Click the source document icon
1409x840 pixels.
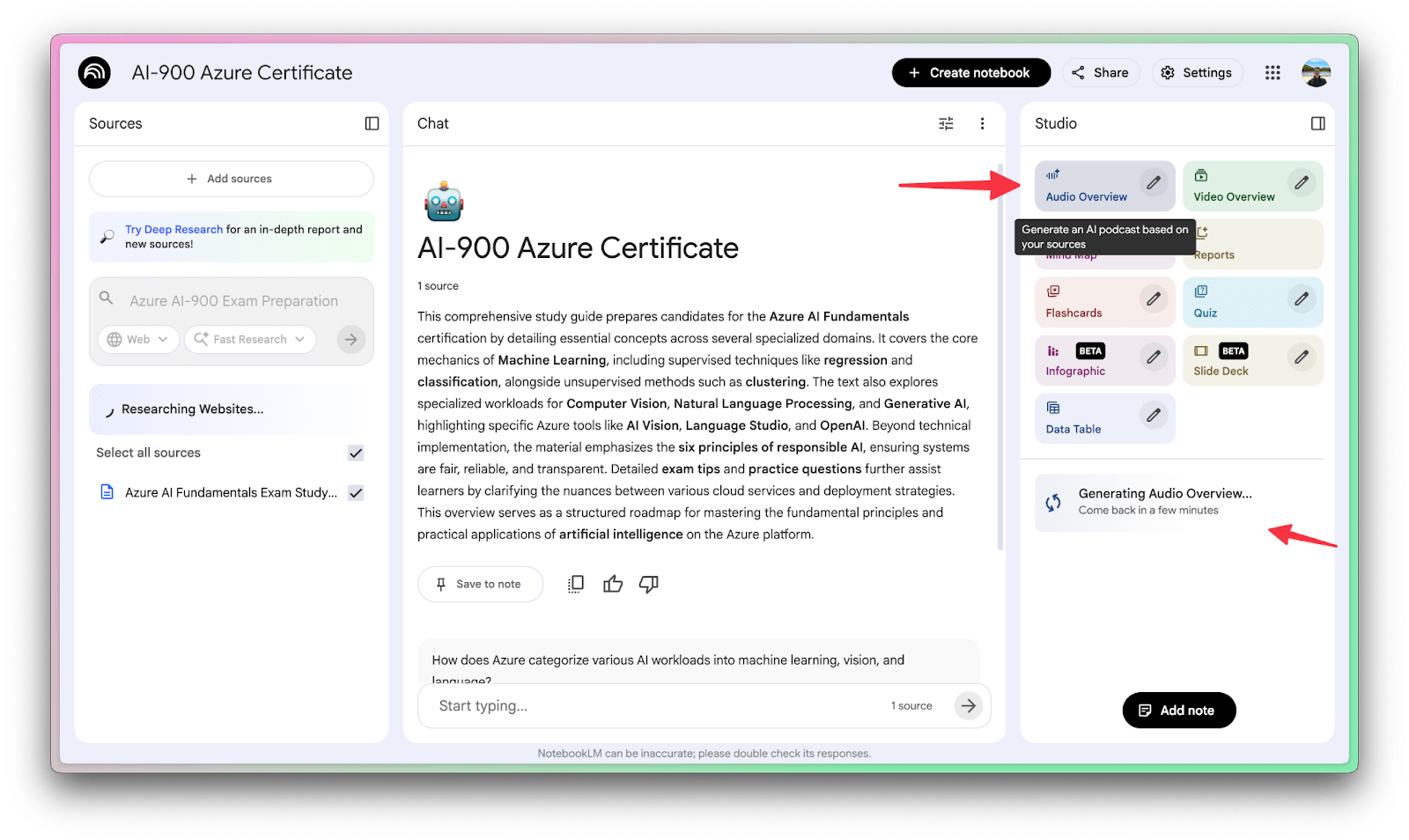tap(107, 492)
